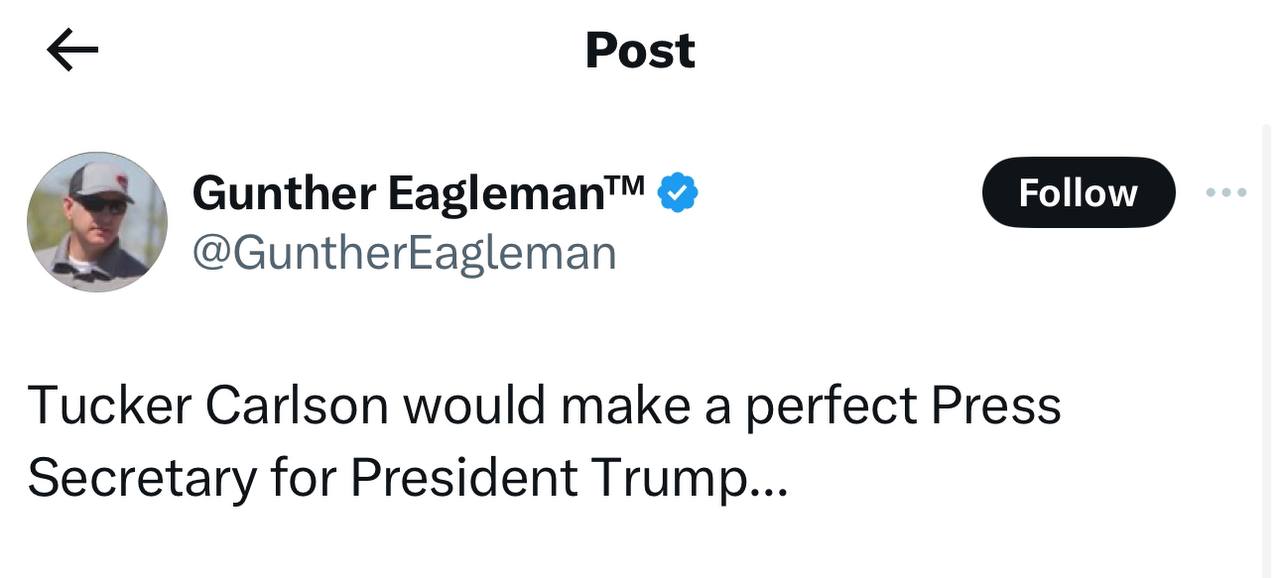The image size is (1280, 578).
Task: Click the cap in the avatar photo
Action: [100, 180]
